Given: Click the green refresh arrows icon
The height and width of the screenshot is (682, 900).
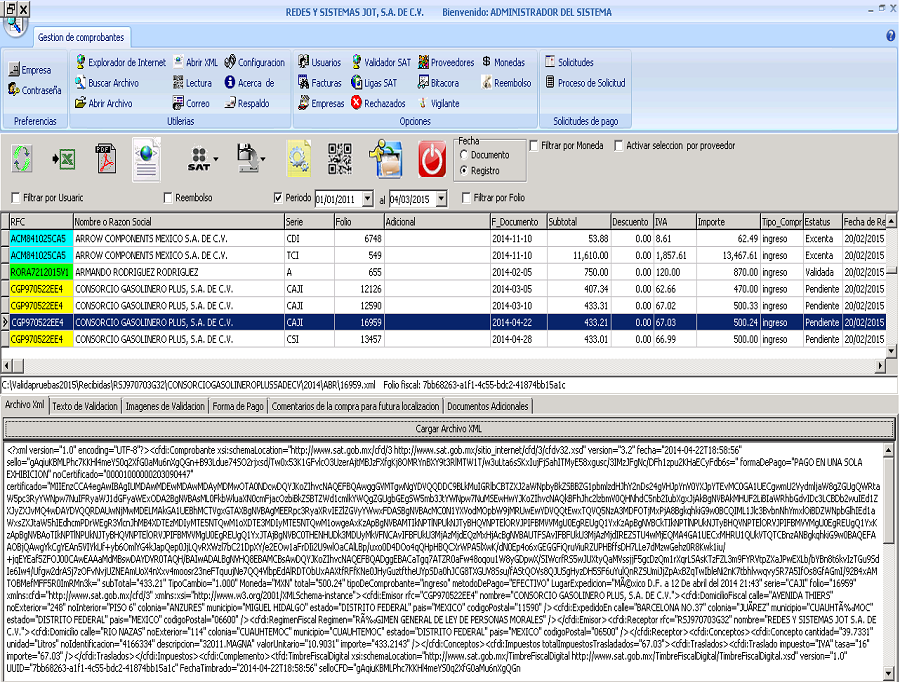Looking at the screenshot, I should 22,159.
